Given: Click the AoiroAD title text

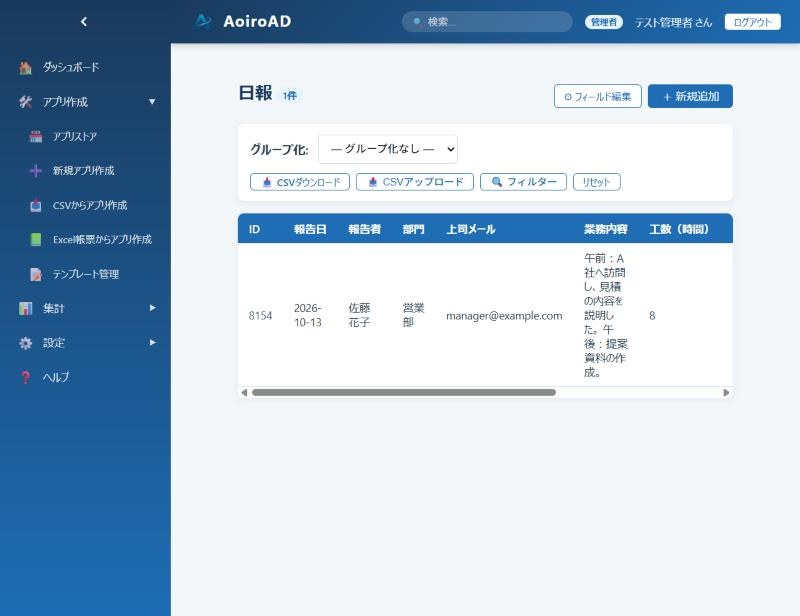Looking at the screenshot, I should [257, 21].
